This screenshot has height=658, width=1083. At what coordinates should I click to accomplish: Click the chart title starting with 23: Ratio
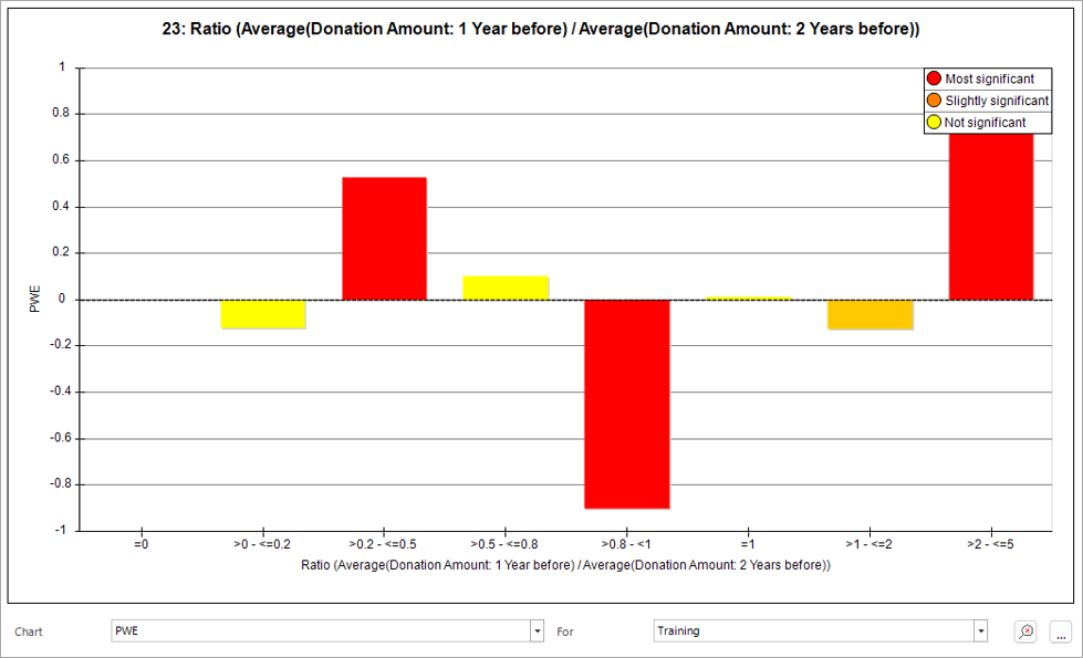click(540, 31)
